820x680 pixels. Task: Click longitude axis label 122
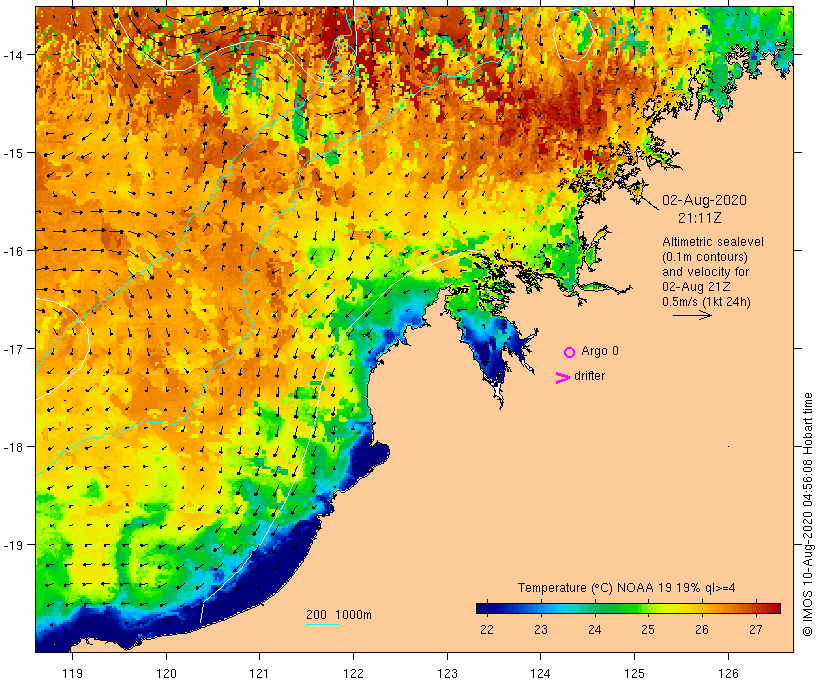[x=353, y=673]
